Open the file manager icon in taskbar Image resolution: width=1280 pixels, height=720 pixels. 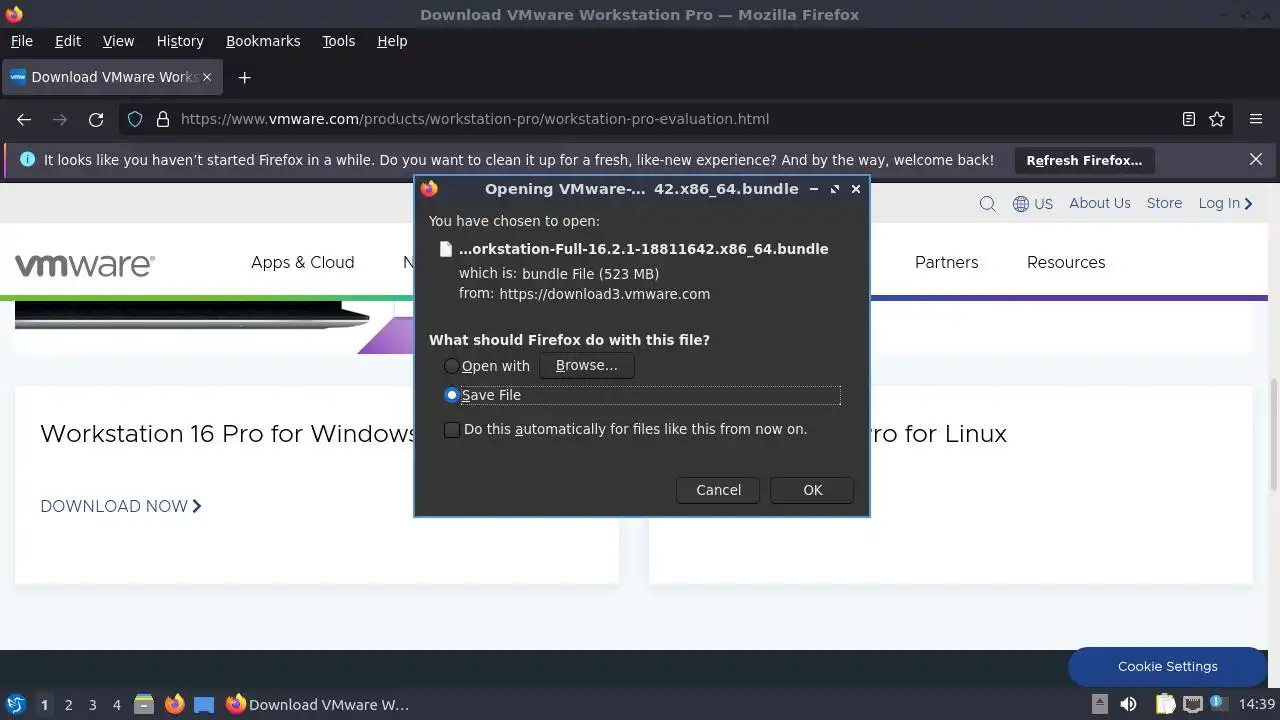(x=144, y=705)
